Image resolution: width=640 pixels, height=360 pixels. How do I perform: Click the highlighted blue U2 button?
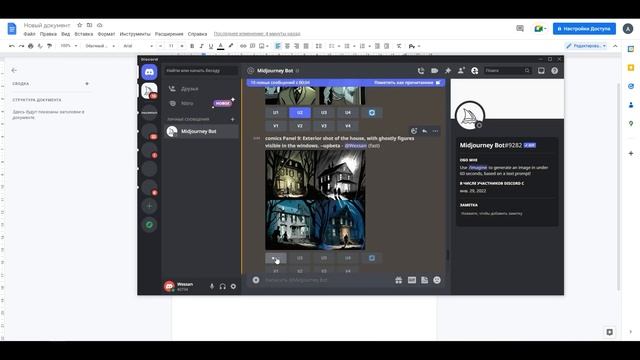point(300,113)
